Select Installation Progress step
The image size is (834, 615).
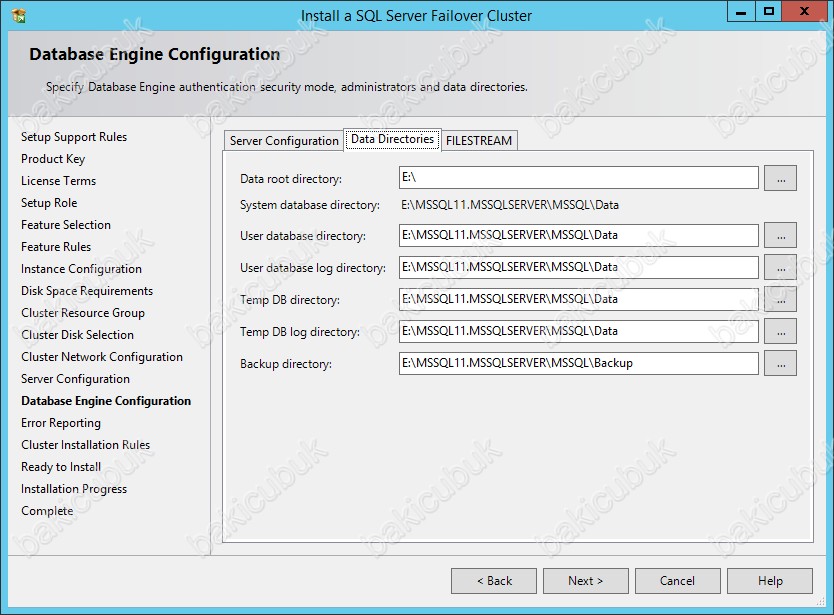74,489
